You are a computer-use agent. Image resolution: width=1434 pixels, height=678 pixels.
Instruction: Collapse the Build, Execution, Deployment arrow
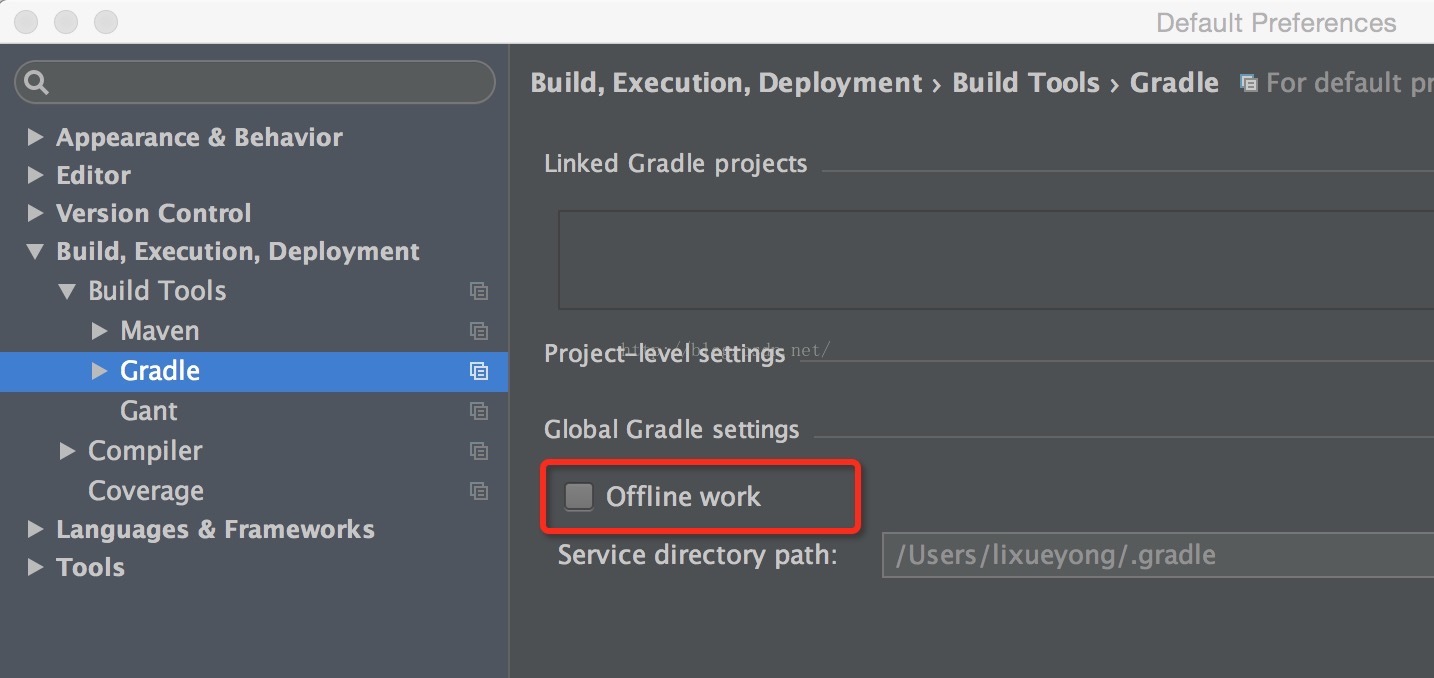(x=36, y=251)
